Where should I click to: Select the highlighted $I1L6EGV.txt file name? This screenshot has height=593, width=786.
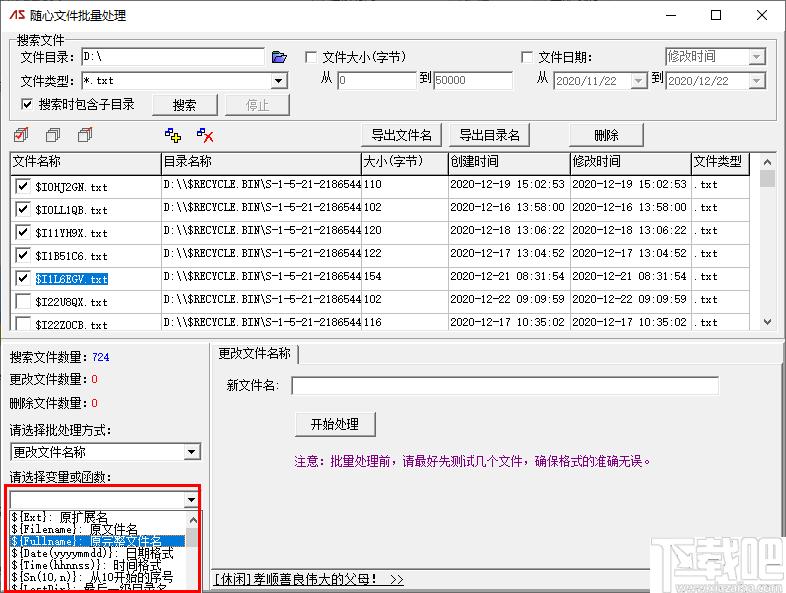(71, 279)
